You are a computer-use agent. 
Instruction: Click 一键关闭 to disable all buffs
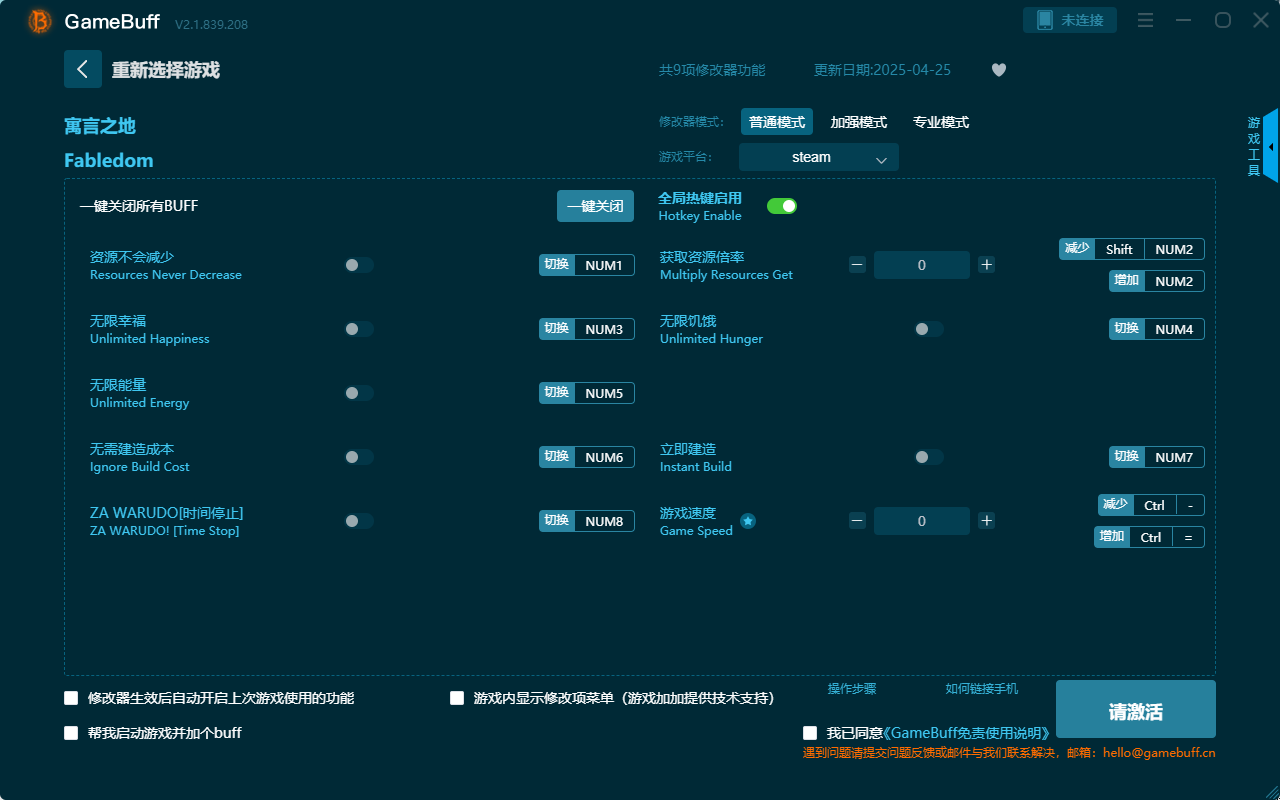pyautogui.click(x=596, y=206)
